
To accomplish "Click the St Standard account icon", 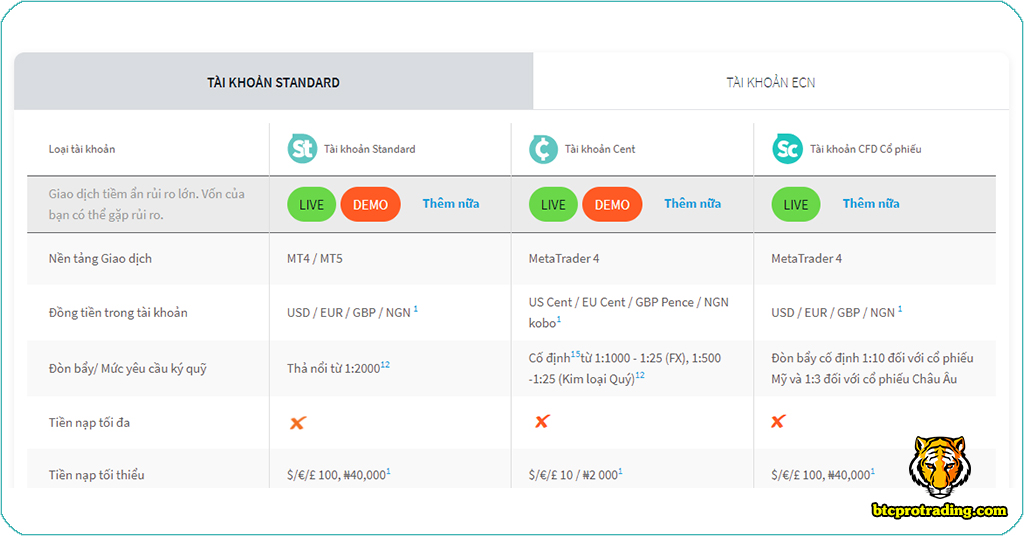I will (302, 149).
